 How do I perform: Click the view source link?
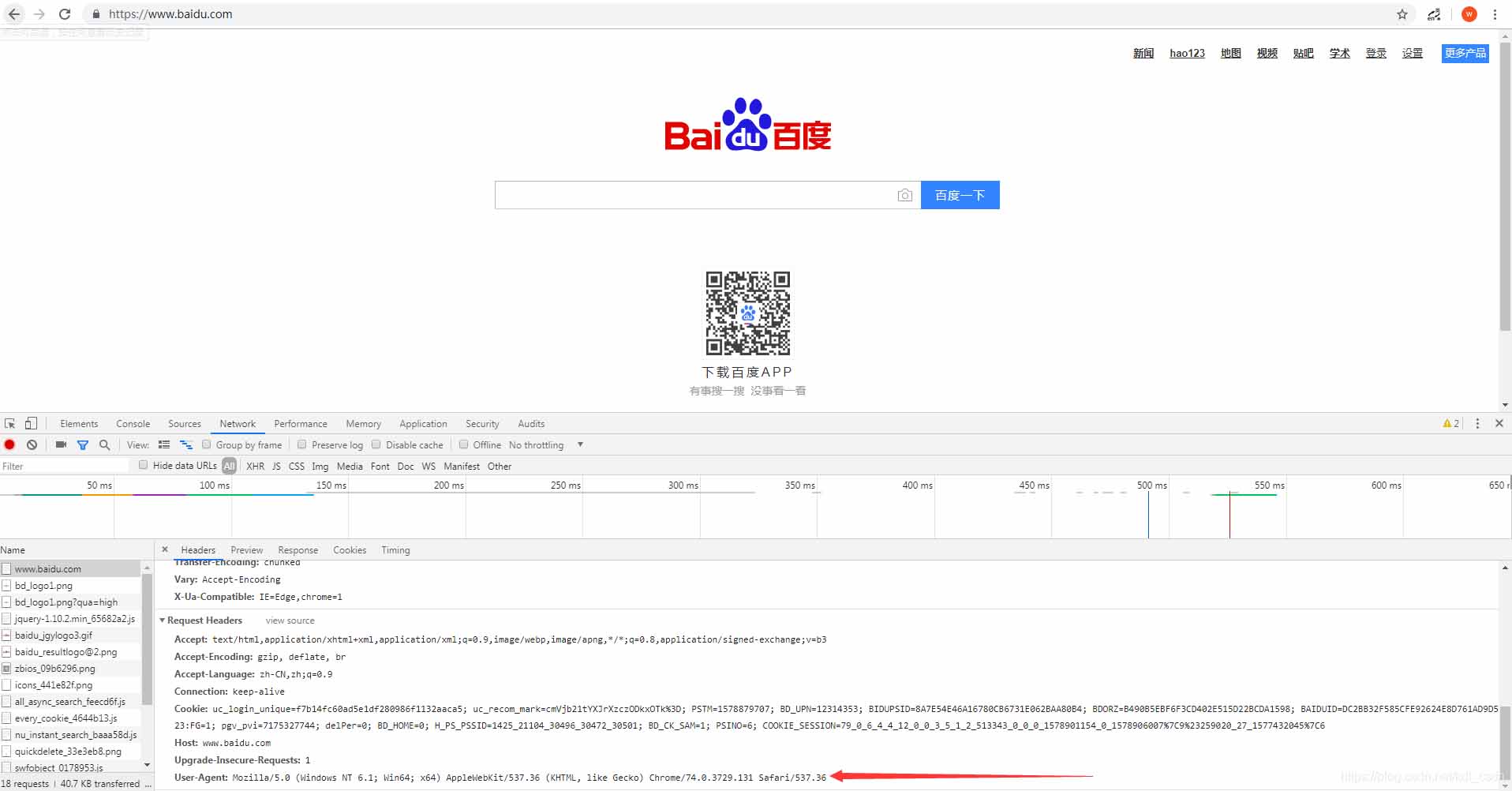pos(290,620)
